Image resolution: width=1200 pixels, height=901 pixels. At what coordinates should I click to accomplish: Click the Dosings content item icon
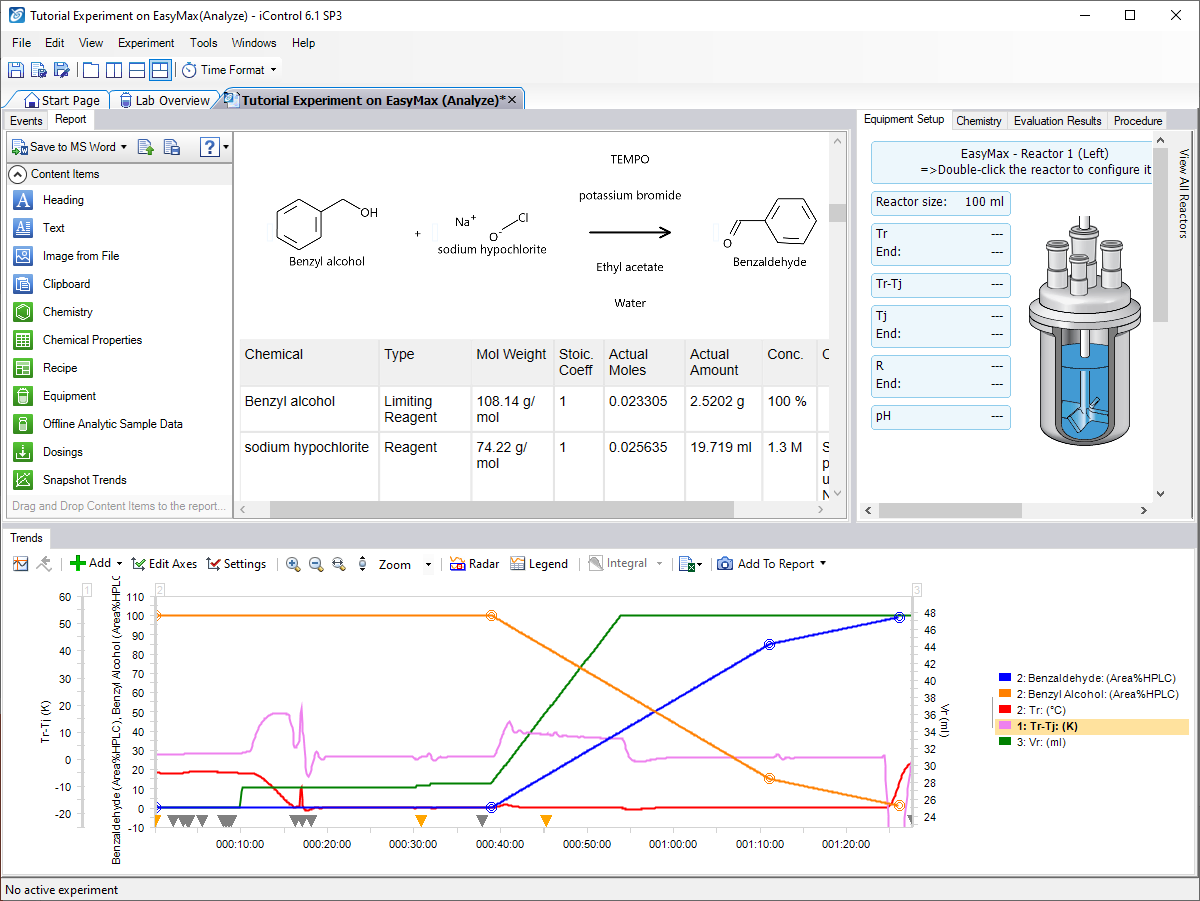coord(24,452)
